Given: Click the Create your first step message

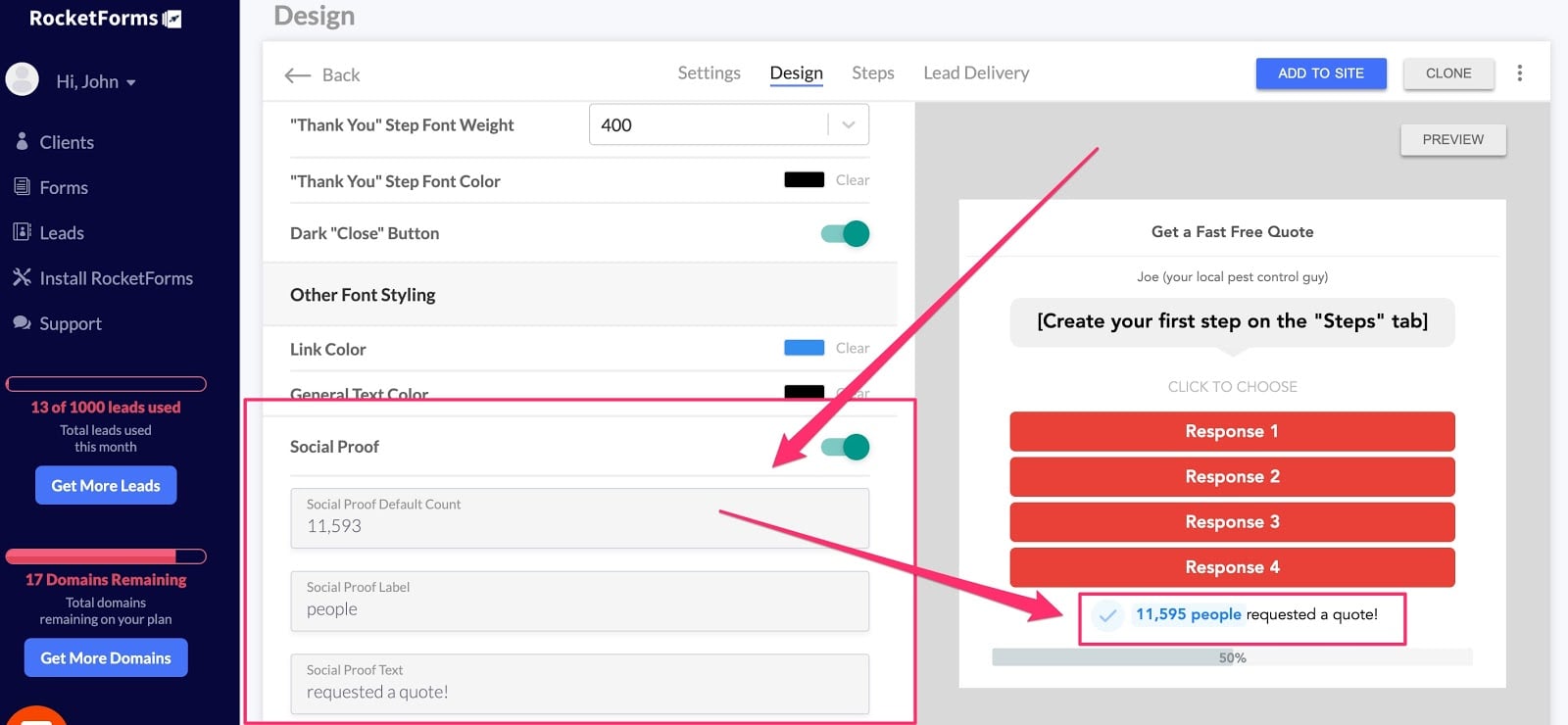Looking at the screenshot, I should tap(1232, 321).
